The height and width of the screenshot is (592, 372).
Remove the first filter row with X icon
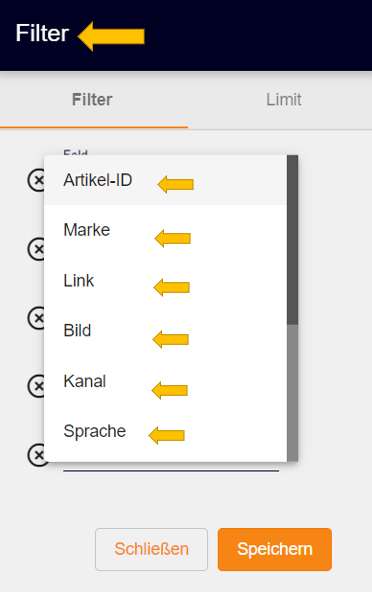tap(37, 180)
